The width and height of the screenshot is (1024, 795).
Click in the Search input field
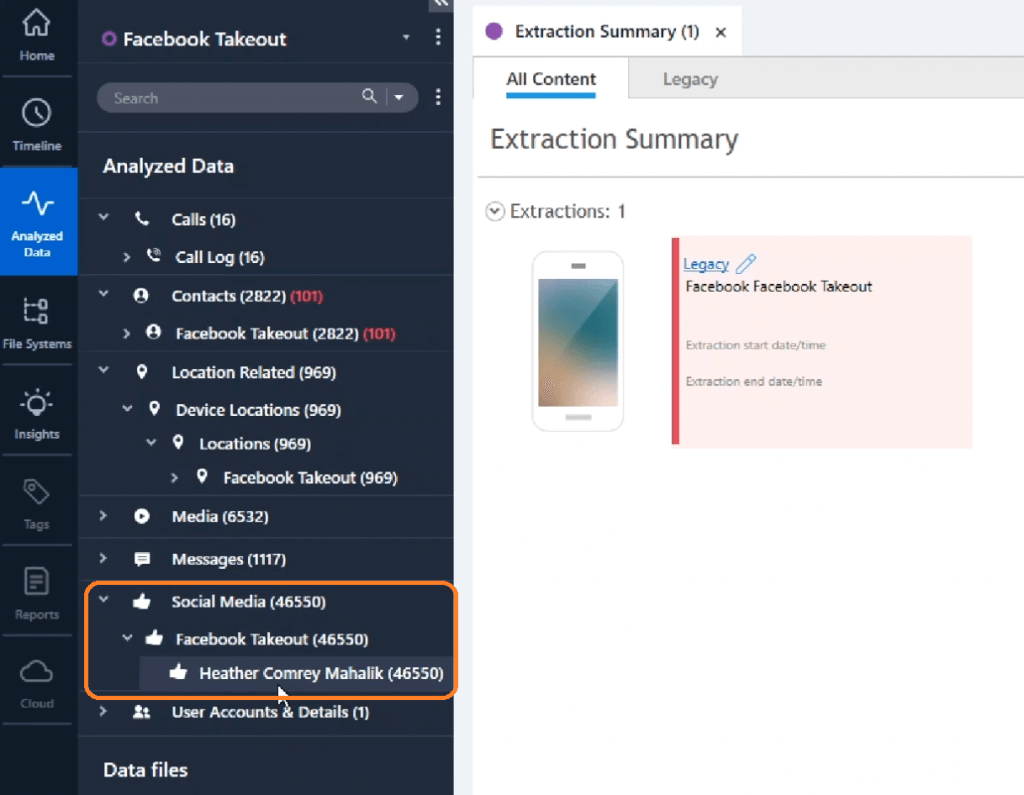[235, 97]
